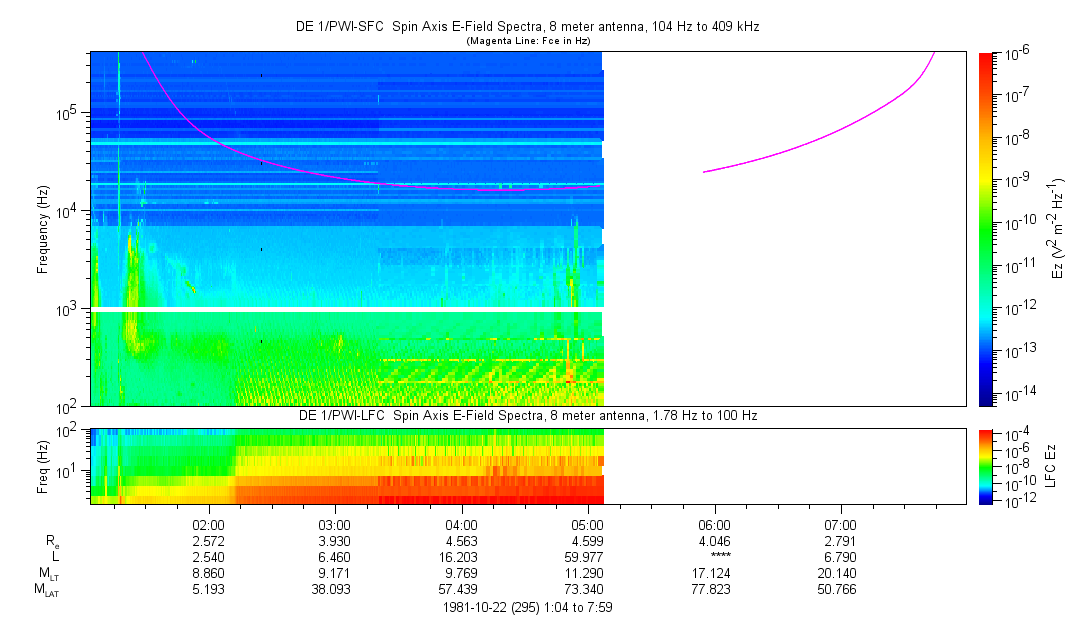This screenshot has width=1083, height=620.
Task: Click the 07:00 time axis label
Action: (x=840, y=524)
